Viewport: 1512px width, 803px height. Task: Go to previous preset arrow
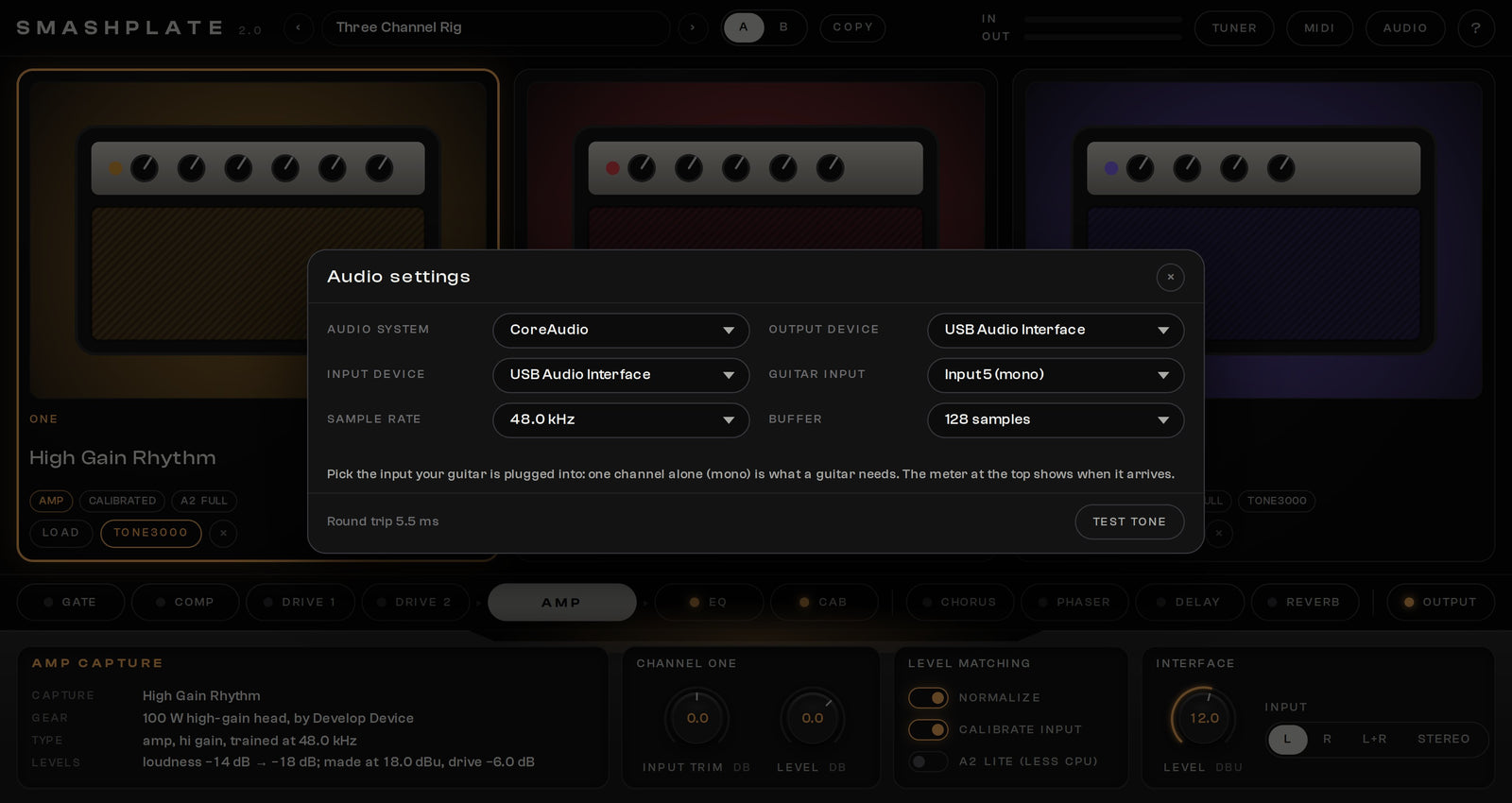299,27
